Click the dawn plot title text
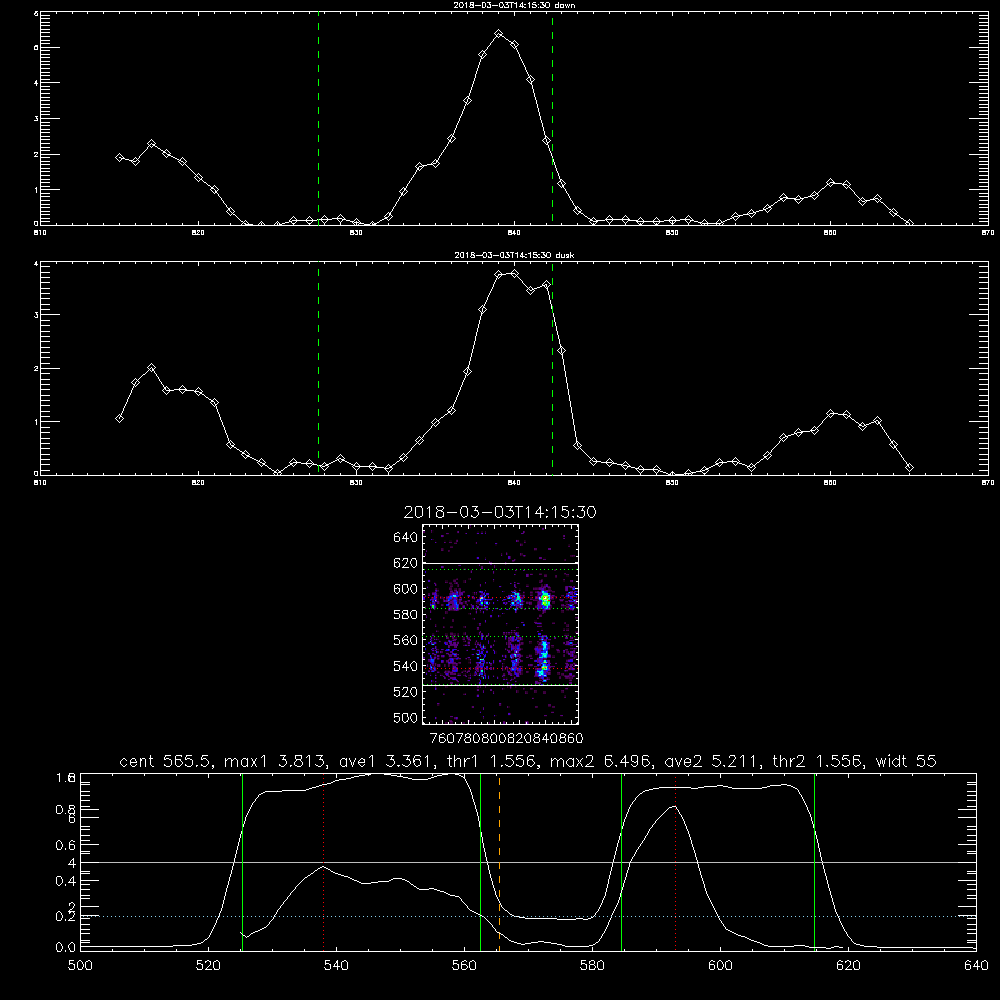 514,5
